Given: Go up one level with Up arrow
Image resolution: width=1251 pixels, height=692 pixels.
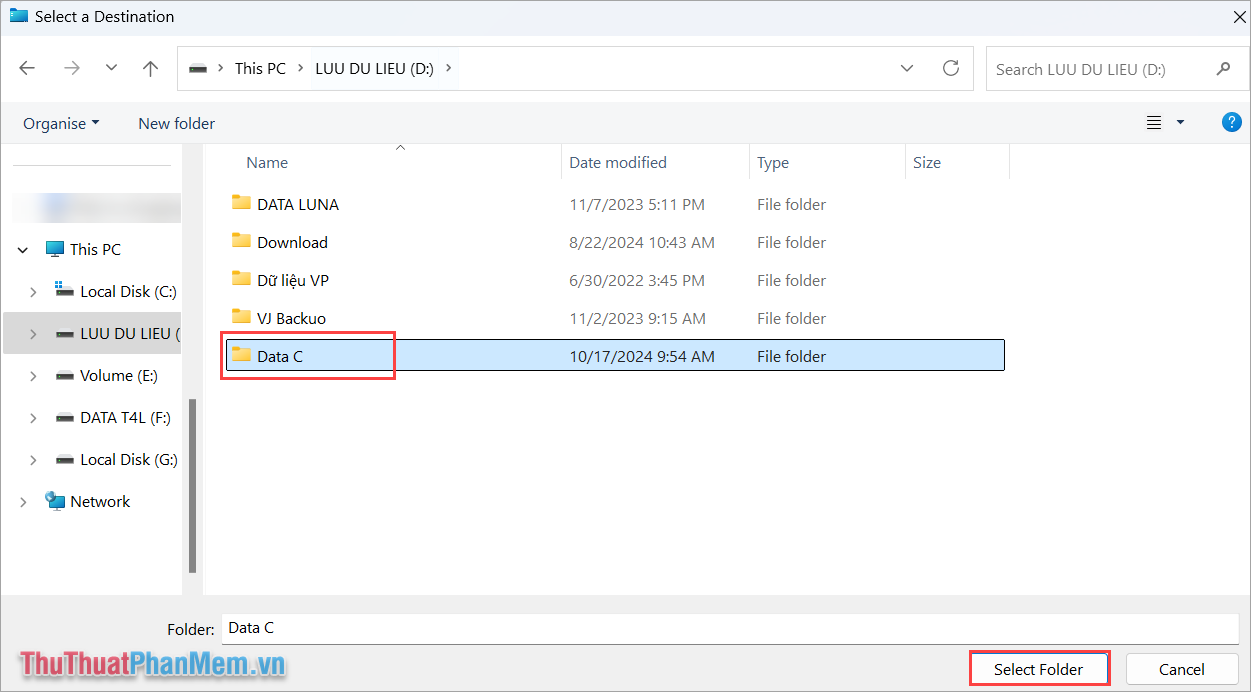Looking at the screenshot, I should (150, 69).
